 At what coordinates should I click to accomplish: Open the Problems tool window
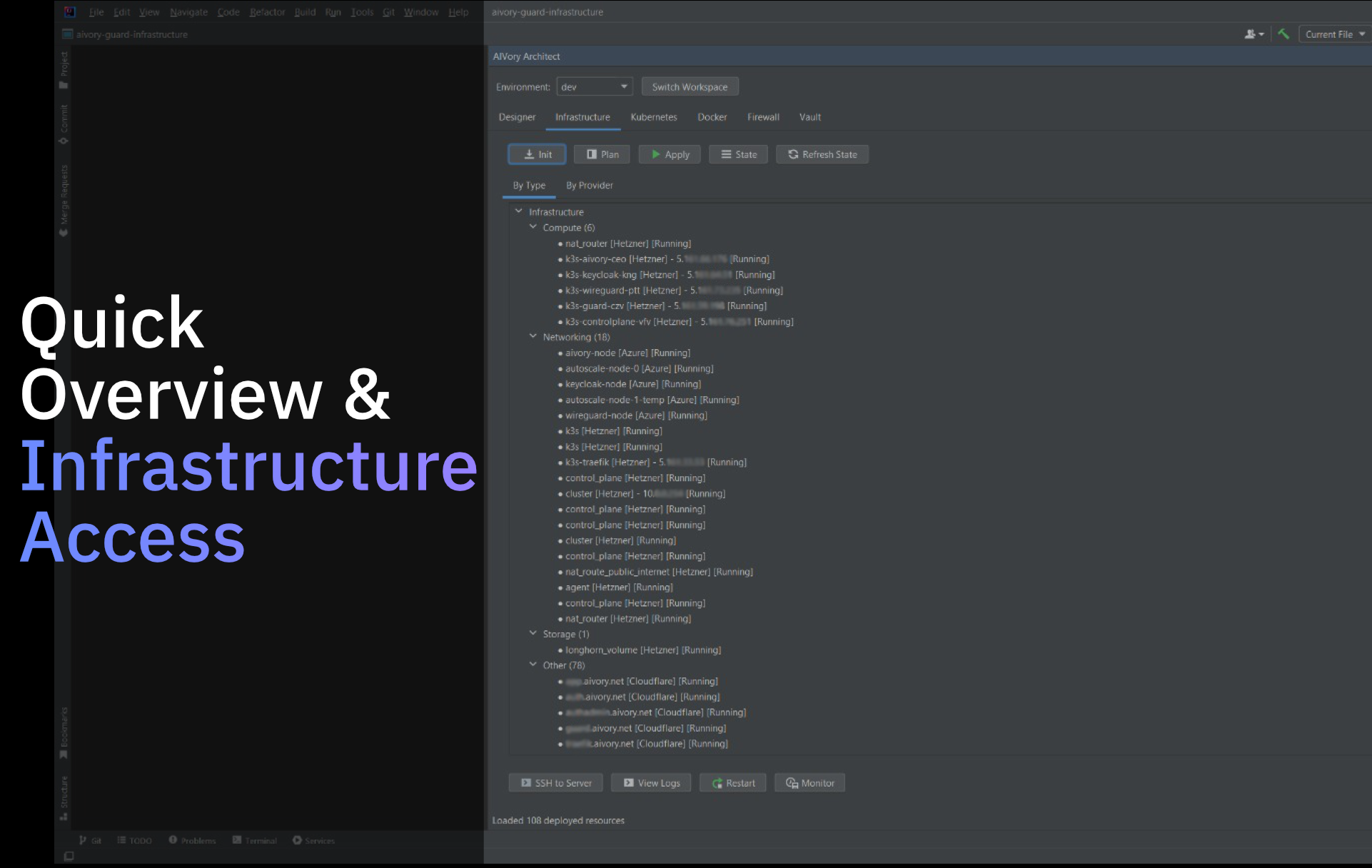(192, 840)
